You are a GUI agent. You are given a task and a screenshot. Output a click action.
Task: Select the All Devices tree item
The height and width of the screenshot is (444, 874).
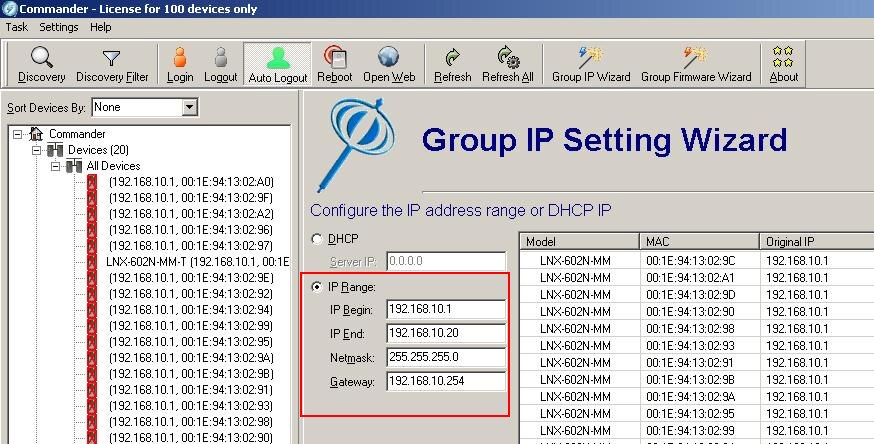(113, 166)
